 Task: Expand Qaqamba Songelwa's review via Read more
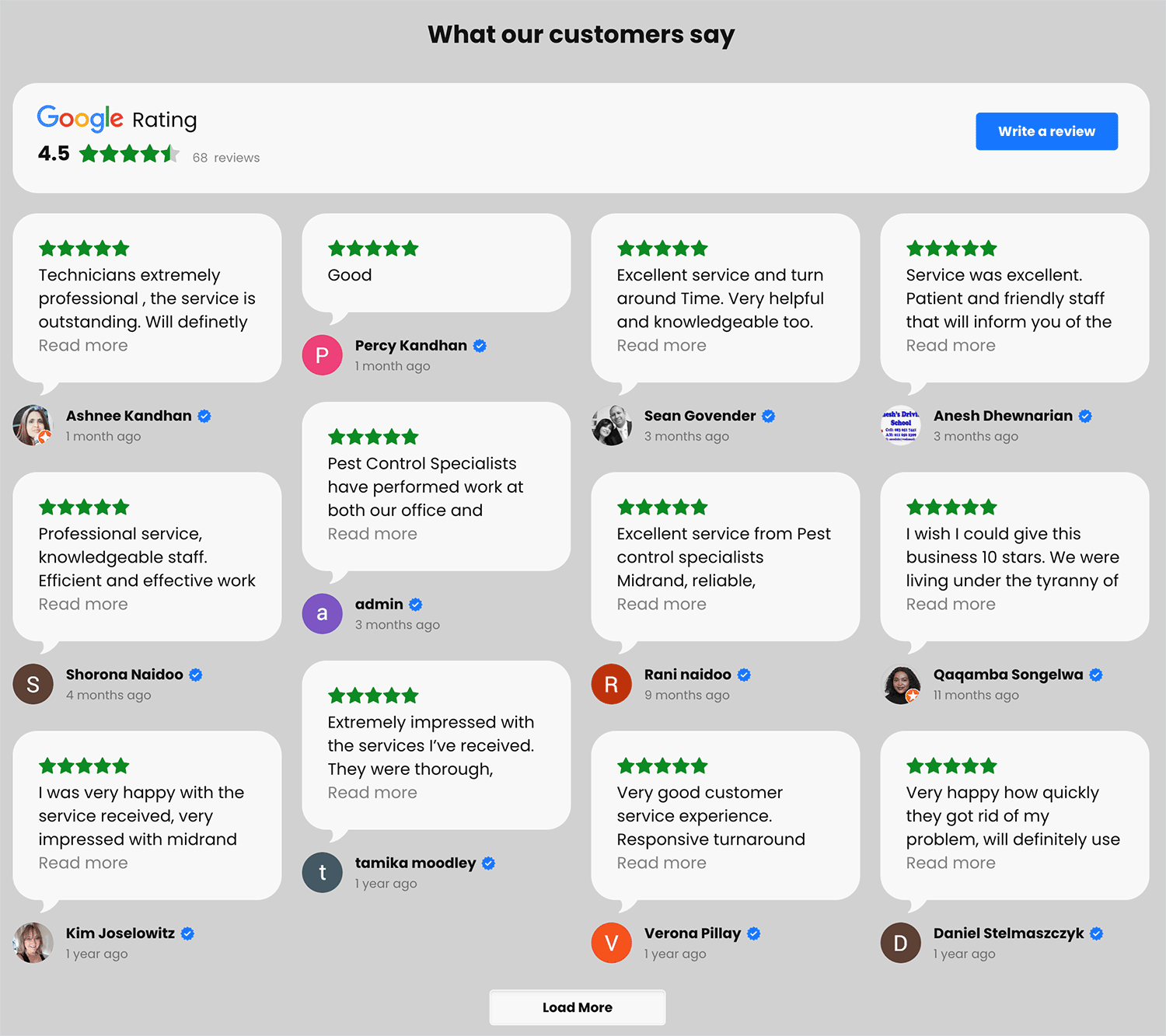coord(951,605)
